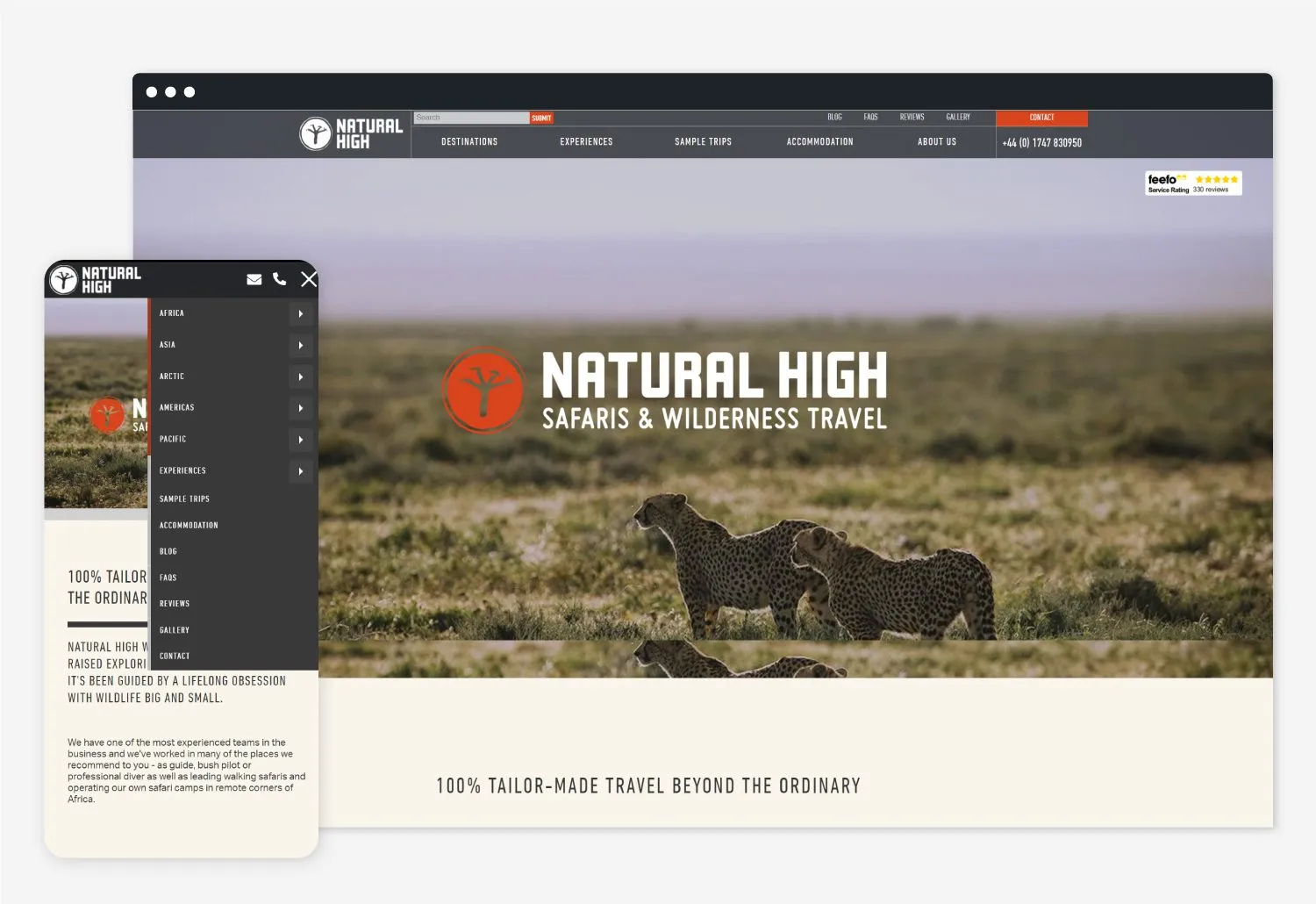Viewport: 1316px width, 904px height.
Task: Select Gallery in the mobile menu
Action: [x=175, y=630]
